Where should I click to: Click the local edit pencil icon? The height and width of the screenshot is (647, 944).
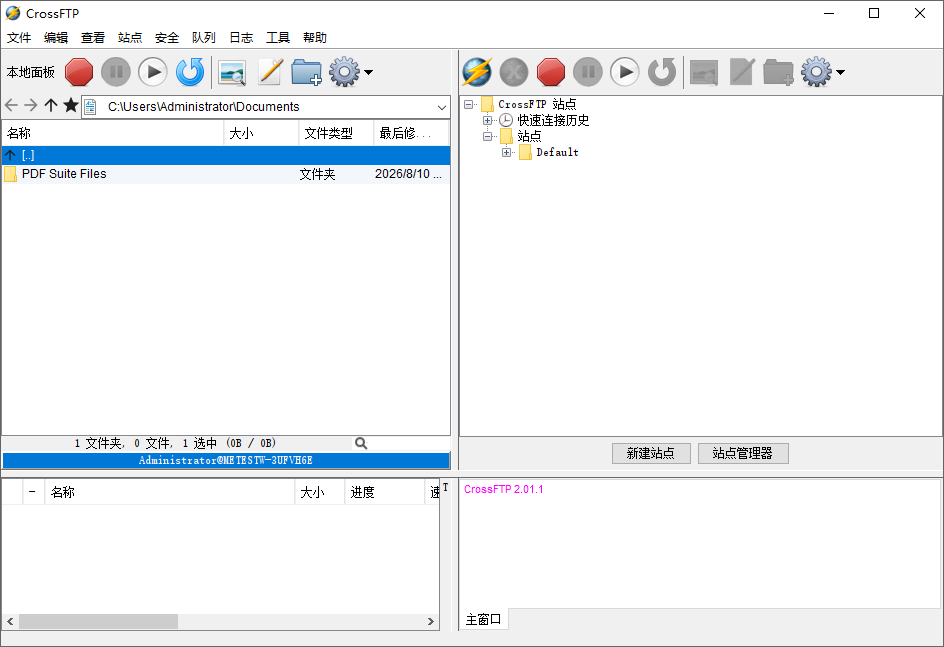(x=270, y=72)
